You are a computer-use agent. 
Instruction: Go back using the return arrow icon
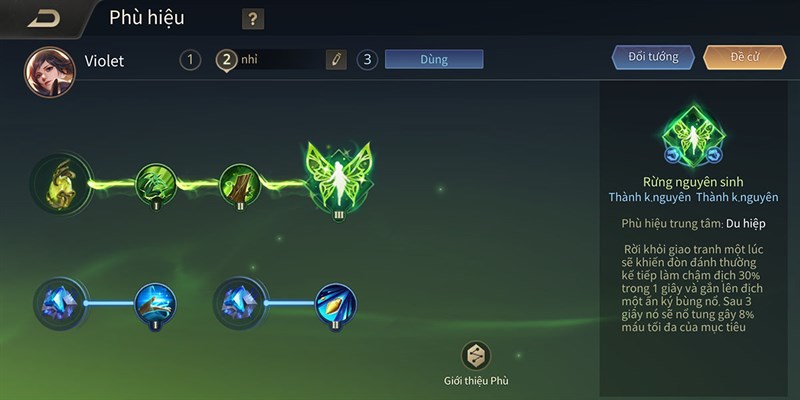coord(44,19)
